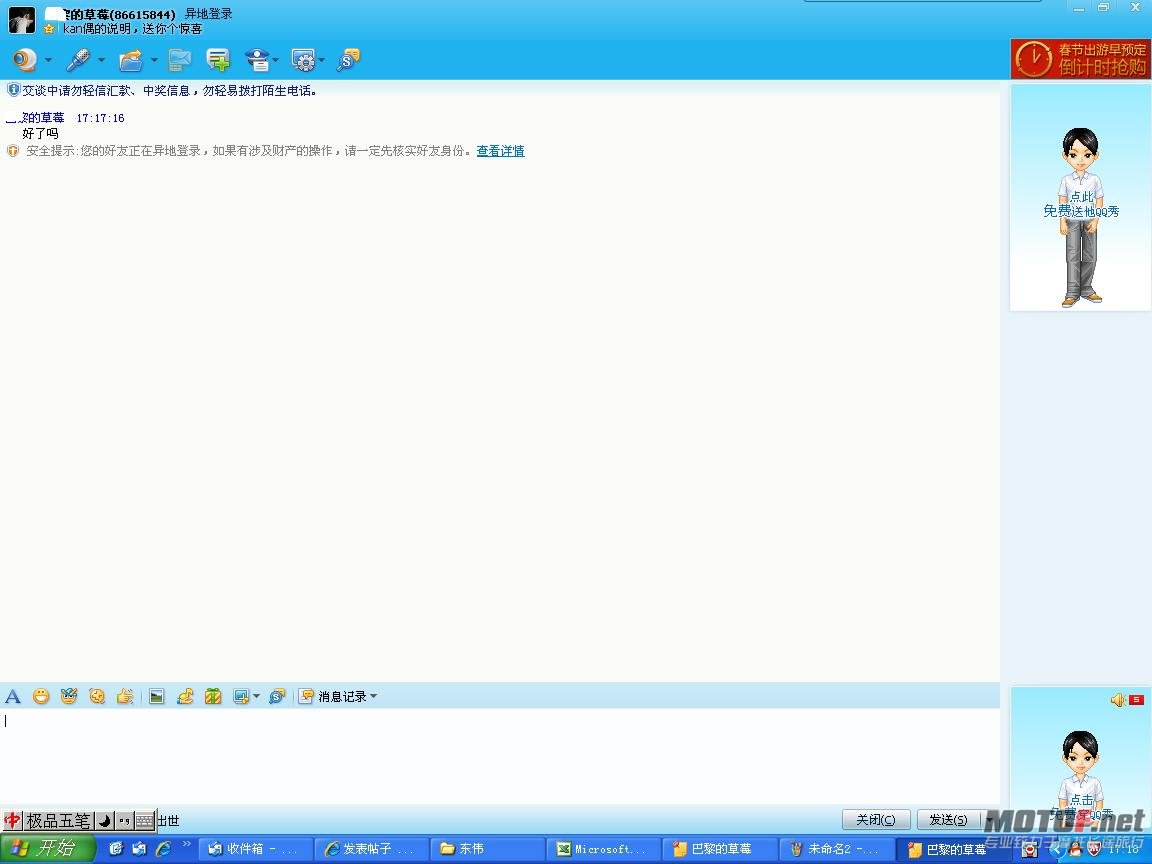
Task: Click the first quick launch icon beside Start
Action: (115, 849)
